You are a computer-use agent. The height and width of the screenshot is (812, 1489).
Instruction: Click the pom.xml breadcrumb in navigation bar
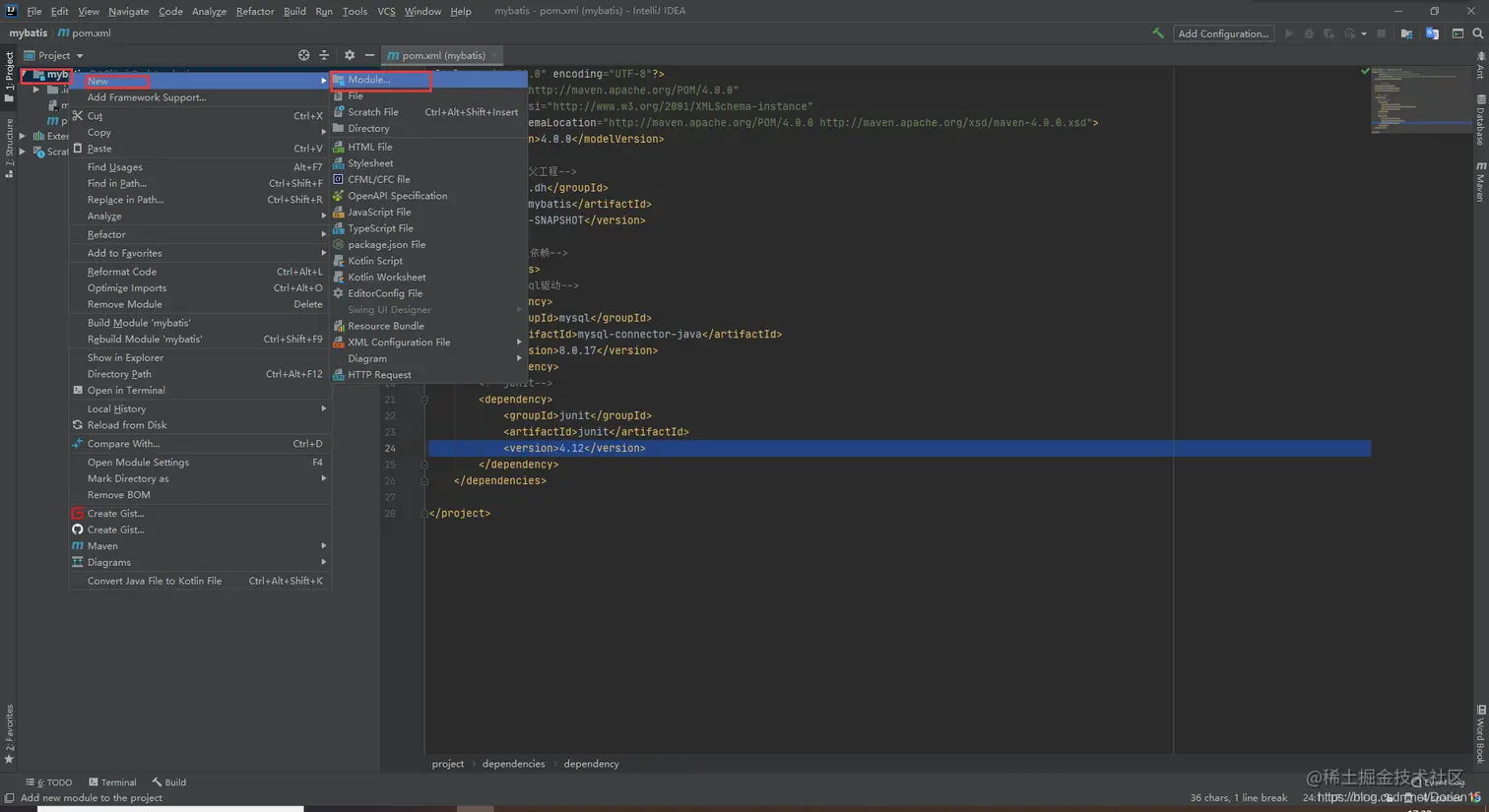[85, 32]
